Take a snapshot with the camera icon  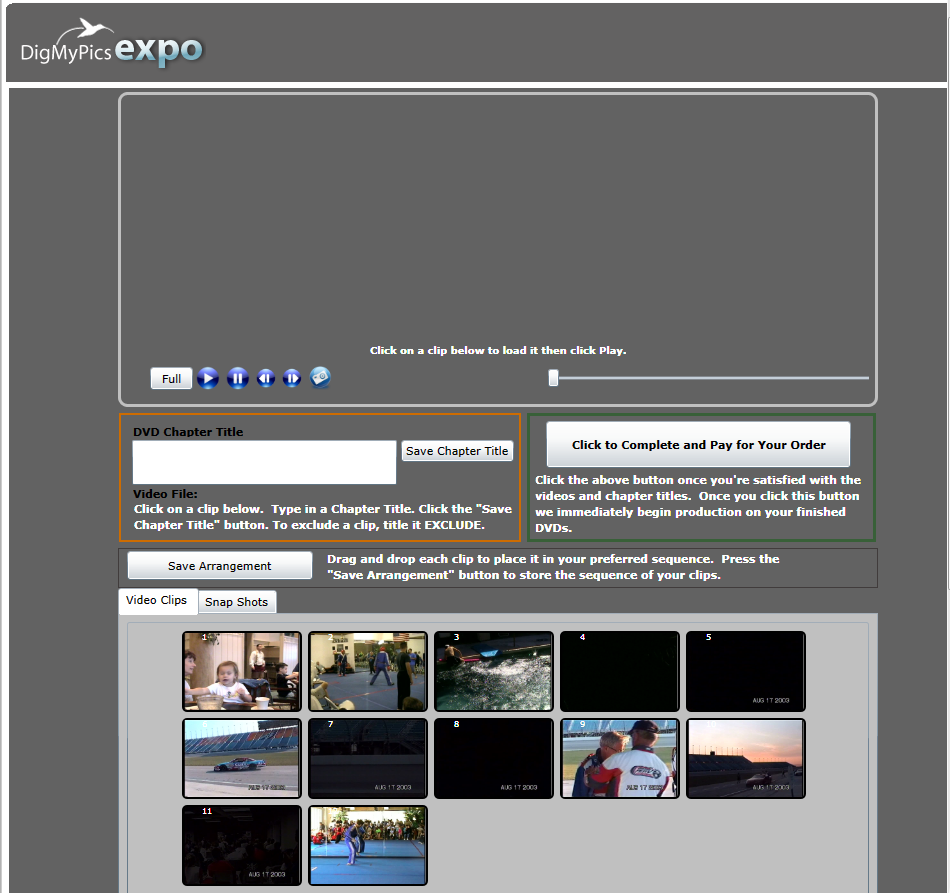(320, 377)
